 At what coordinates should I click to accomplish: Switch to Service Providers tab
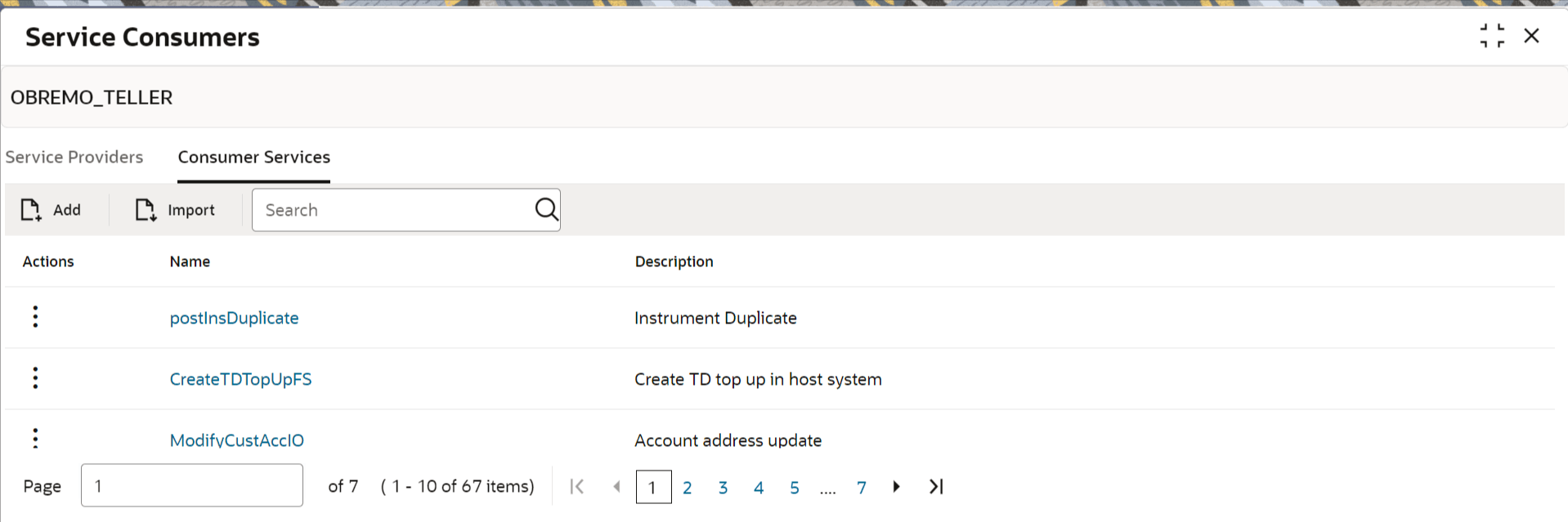coord(74,157)
